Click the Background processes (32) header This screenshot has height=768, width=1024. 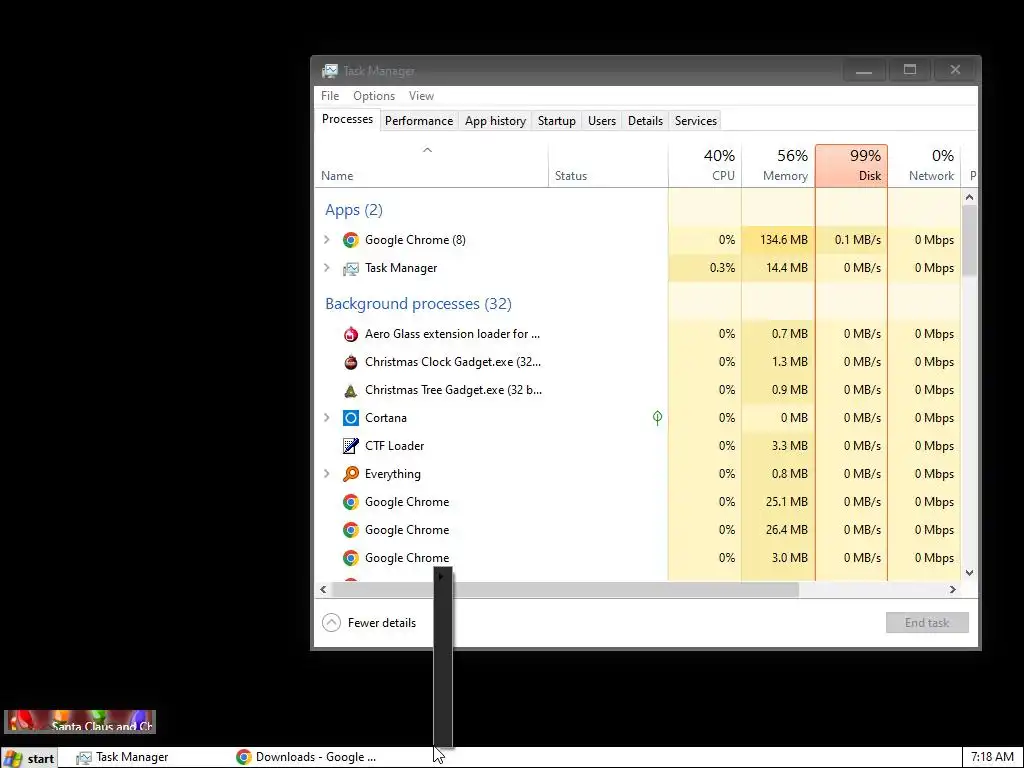pos(419,304)
